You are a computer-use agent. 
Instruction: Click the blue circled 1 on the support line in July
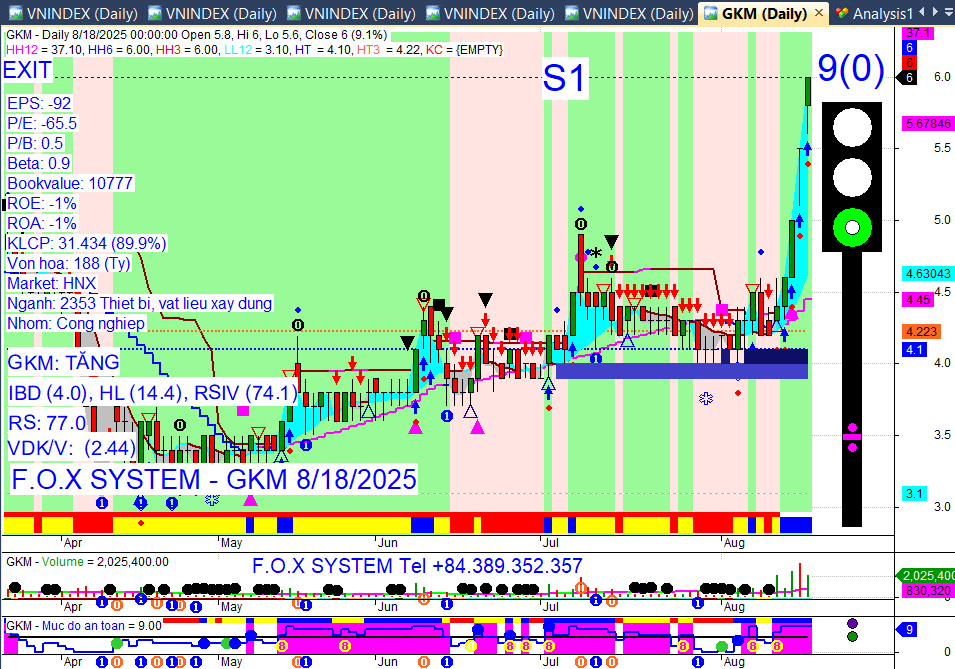pos(596,358)
